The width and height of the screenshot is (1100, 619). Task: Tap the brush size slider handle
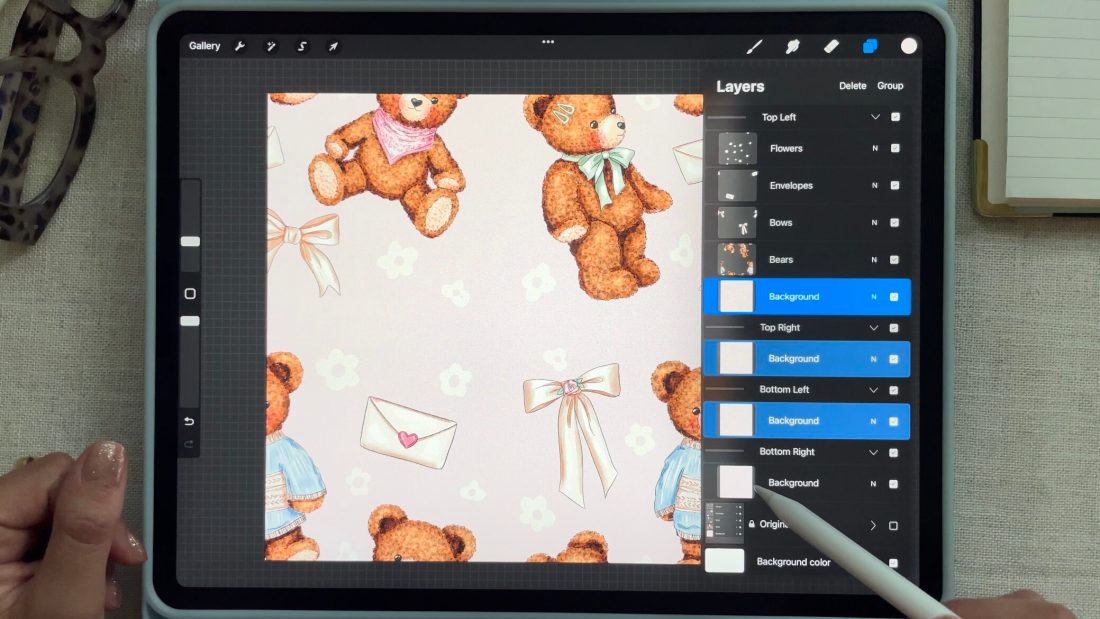(x=190, y=241)
